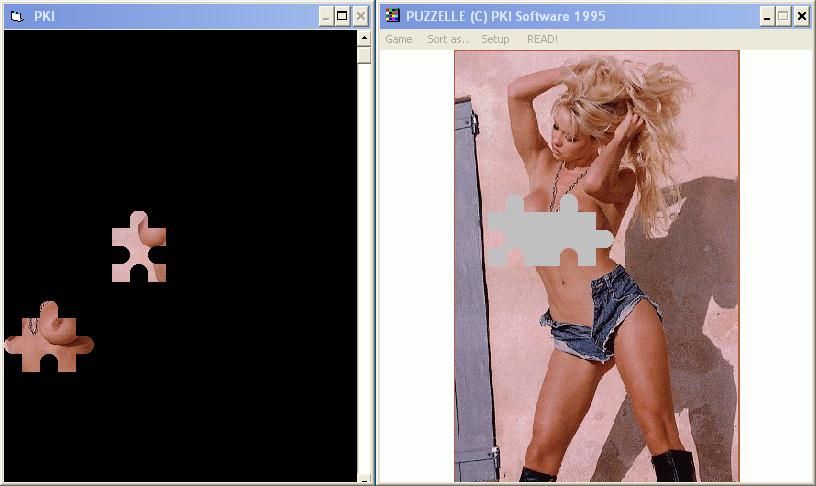Viewport: 816px width, 486px height.
Task: Close the PKI window
Action: [x=361, y=17]
